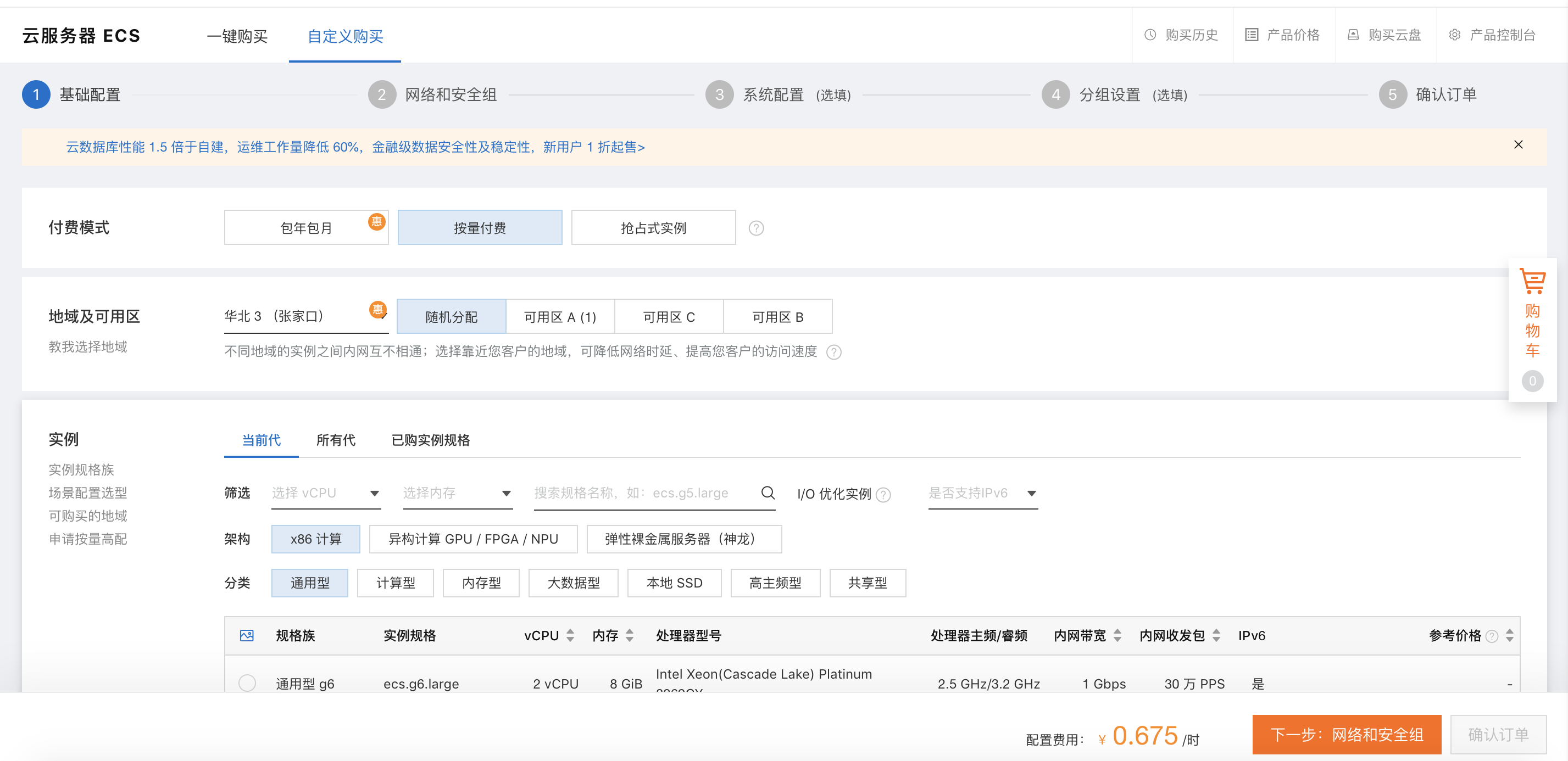Screen dimensions: 1568x761
Task: Switch to the 一键购买 tab
Action: coord(237,36)
